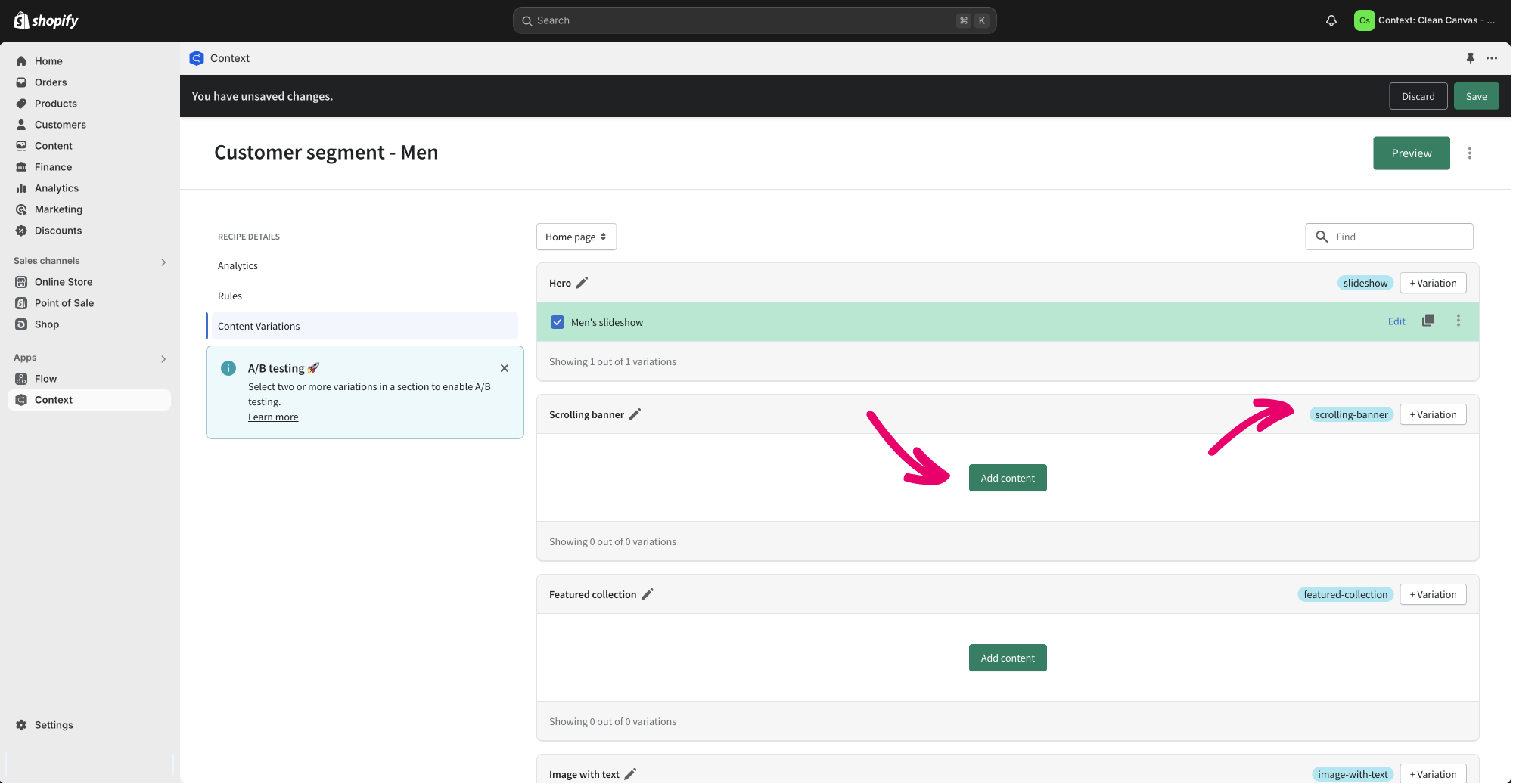Duplicate the Men's slideshow variation
This screenshot has height=784, width=1513.
pyautogui.click(x=1428, y=321)
